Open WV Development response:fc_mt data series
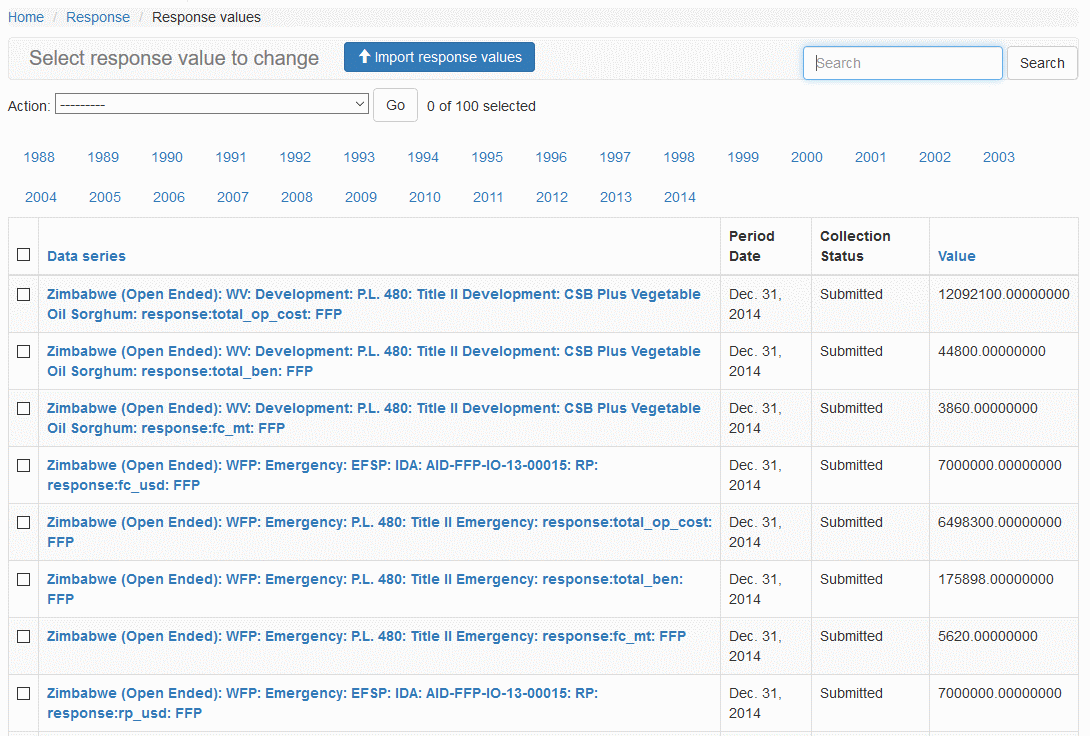The height and width of the screenshot is (736, 1090). (x=373, y=418)
